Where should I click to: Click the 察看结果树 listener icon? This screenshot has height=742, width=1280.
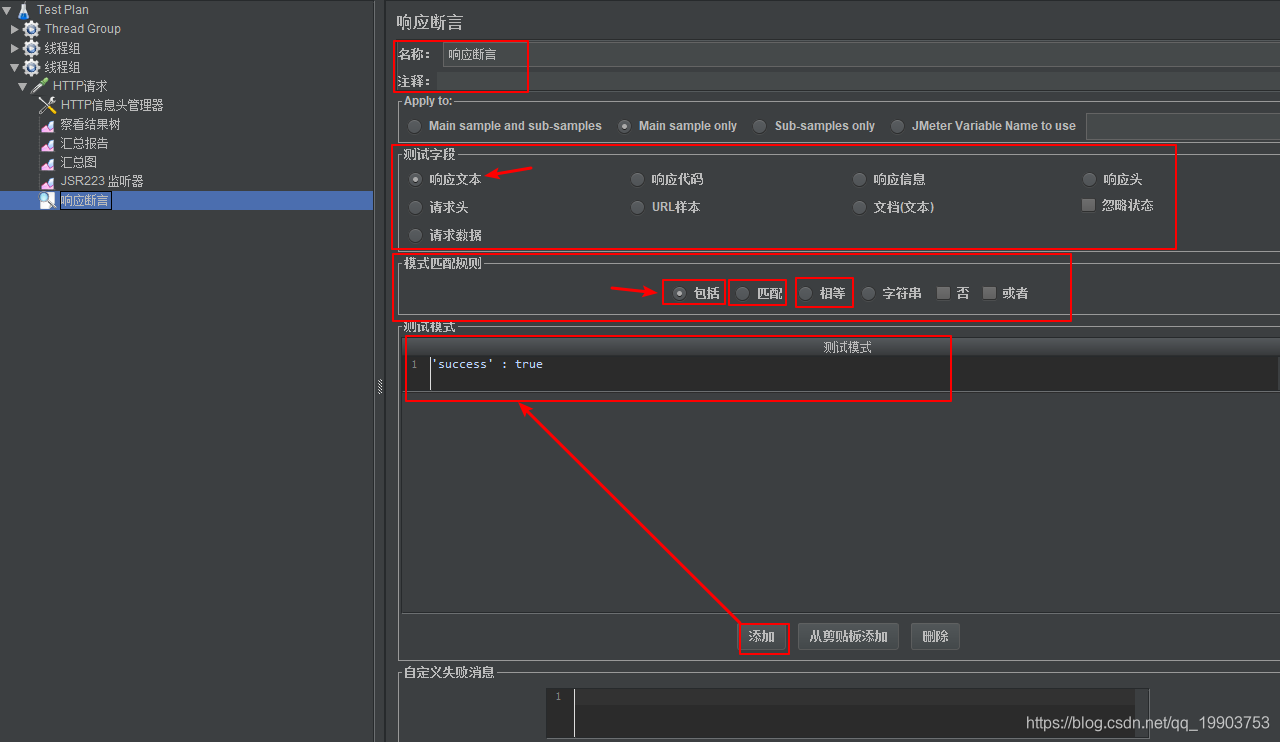pyautogui.click(x=47, y=125)
